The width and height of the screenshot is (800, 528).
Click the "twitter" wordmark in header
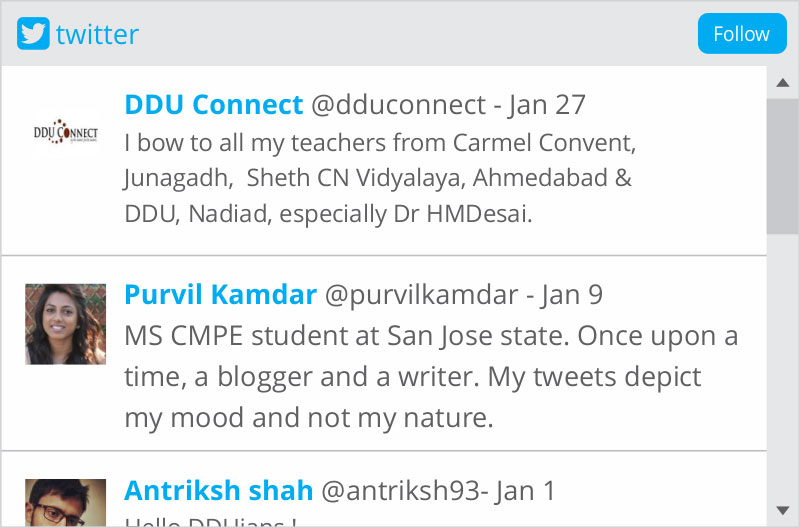pyautogui.click(x=97, y=35)
